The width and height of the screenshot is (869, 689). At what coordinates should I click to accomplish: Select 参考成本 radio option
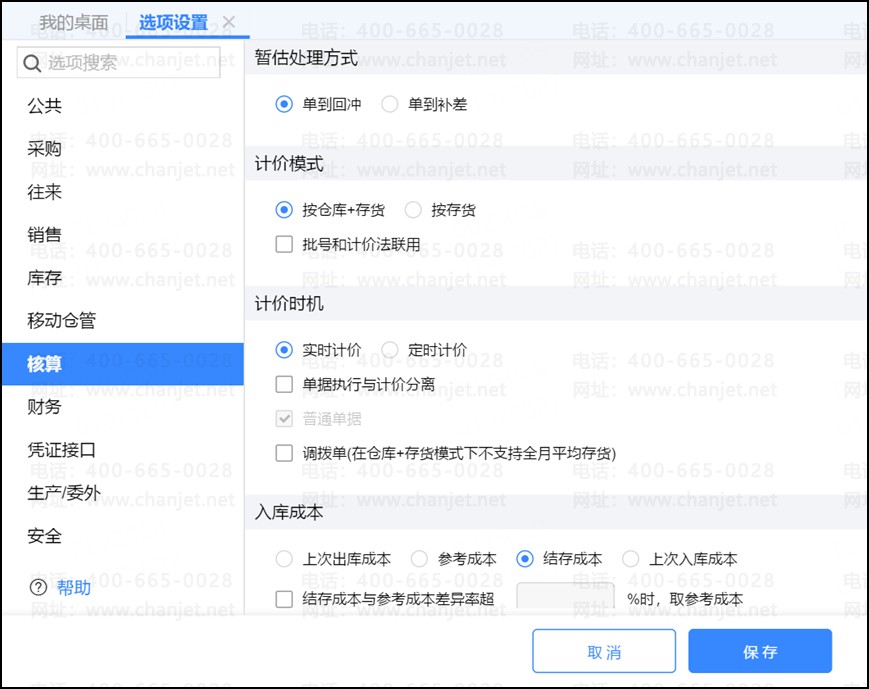pos(419,559)
